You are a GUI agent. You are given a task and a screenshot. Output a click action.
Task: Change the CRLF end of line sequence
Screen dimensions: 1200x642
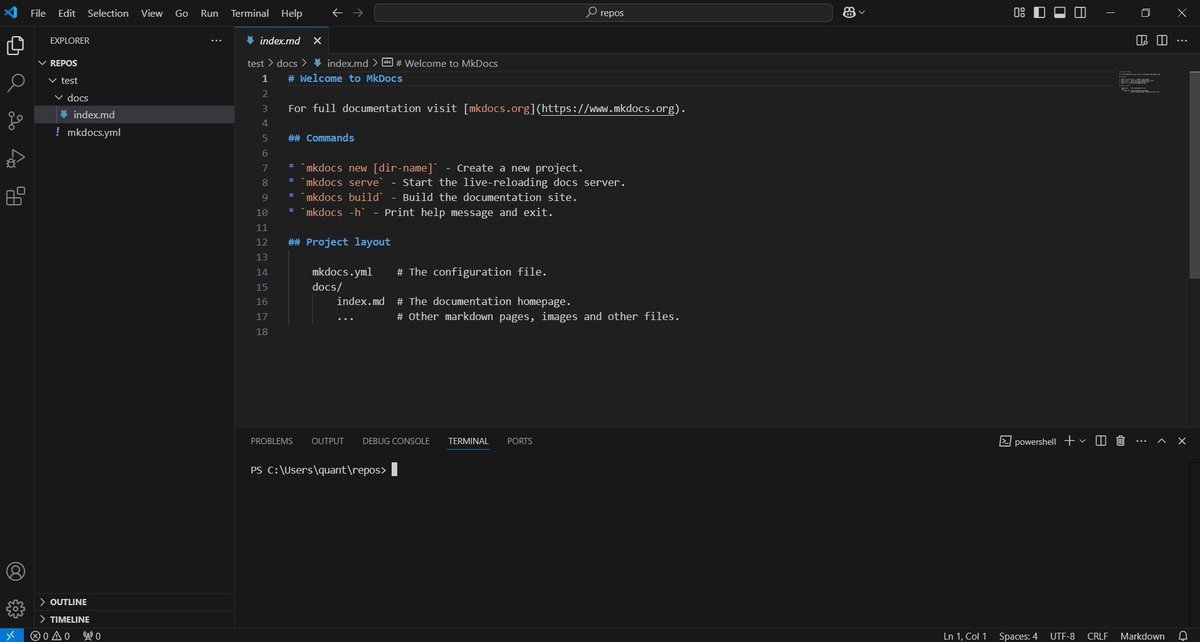1097,635
